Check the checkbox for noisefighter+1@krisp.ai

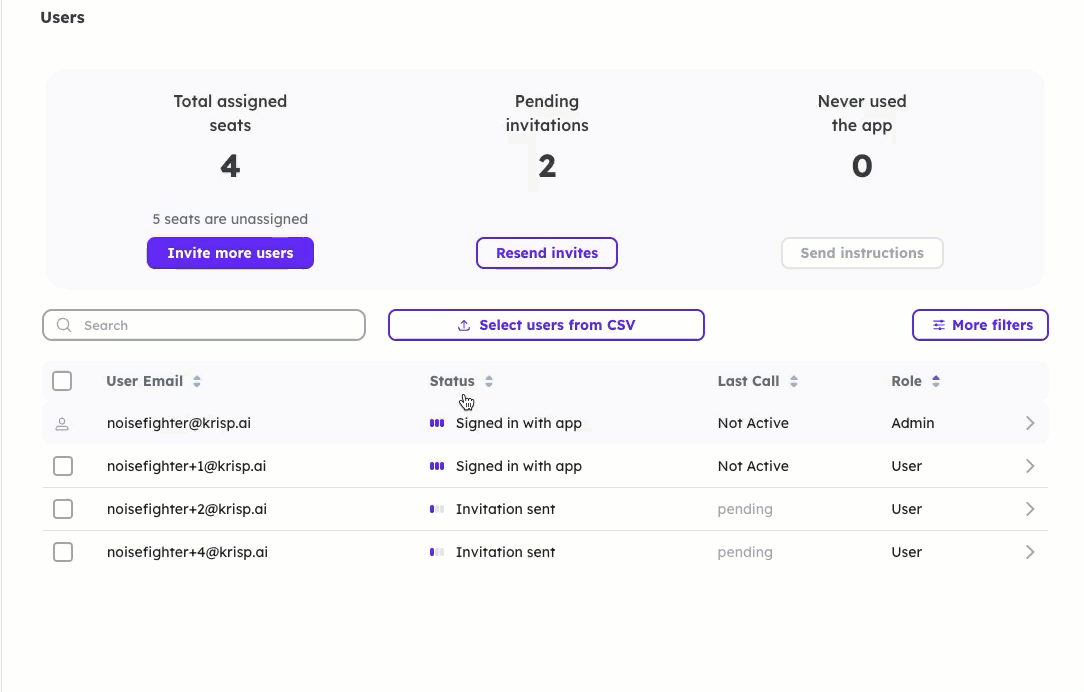tap(62, 466)
